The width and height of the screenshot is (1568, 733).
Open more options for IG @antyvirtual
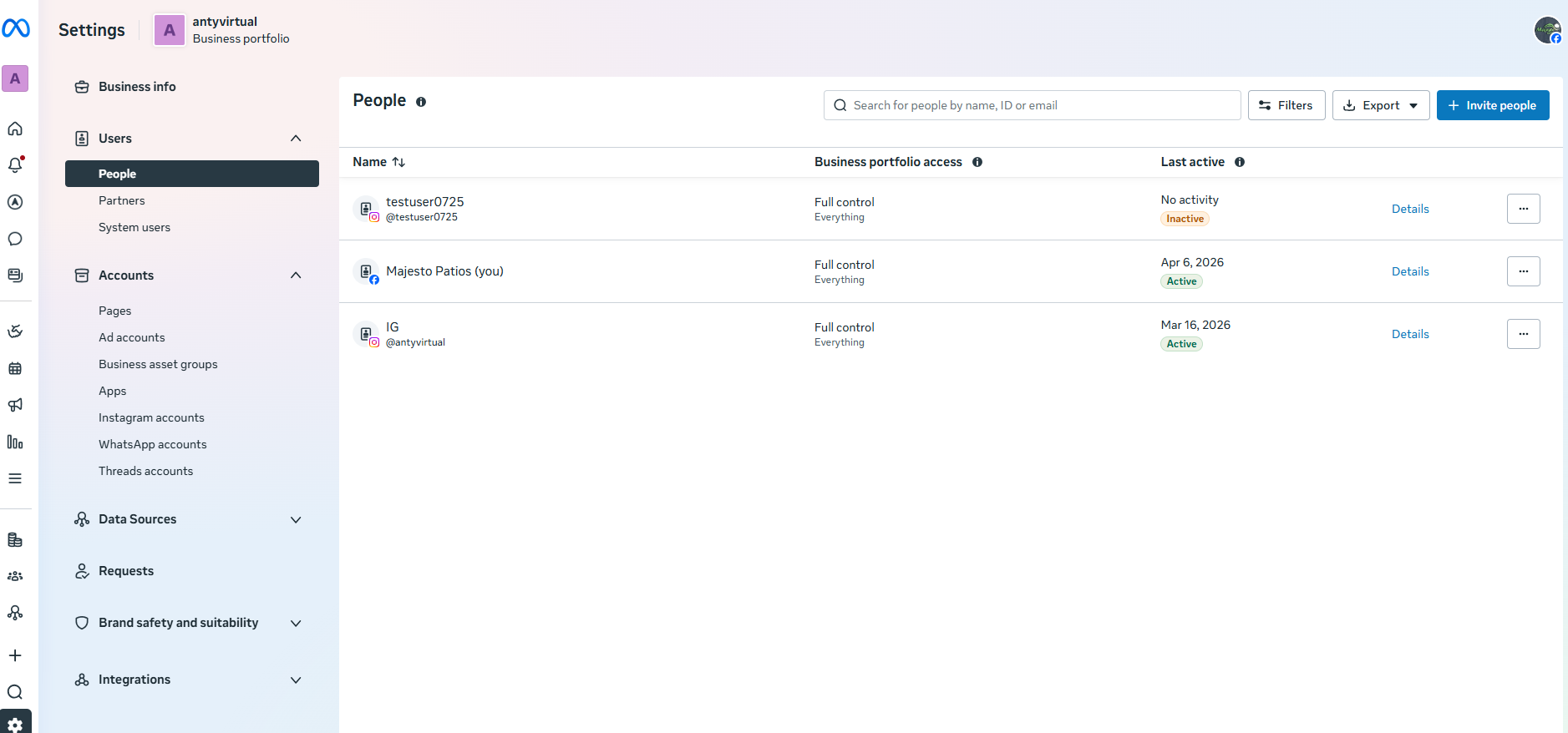click(1524, 334)
